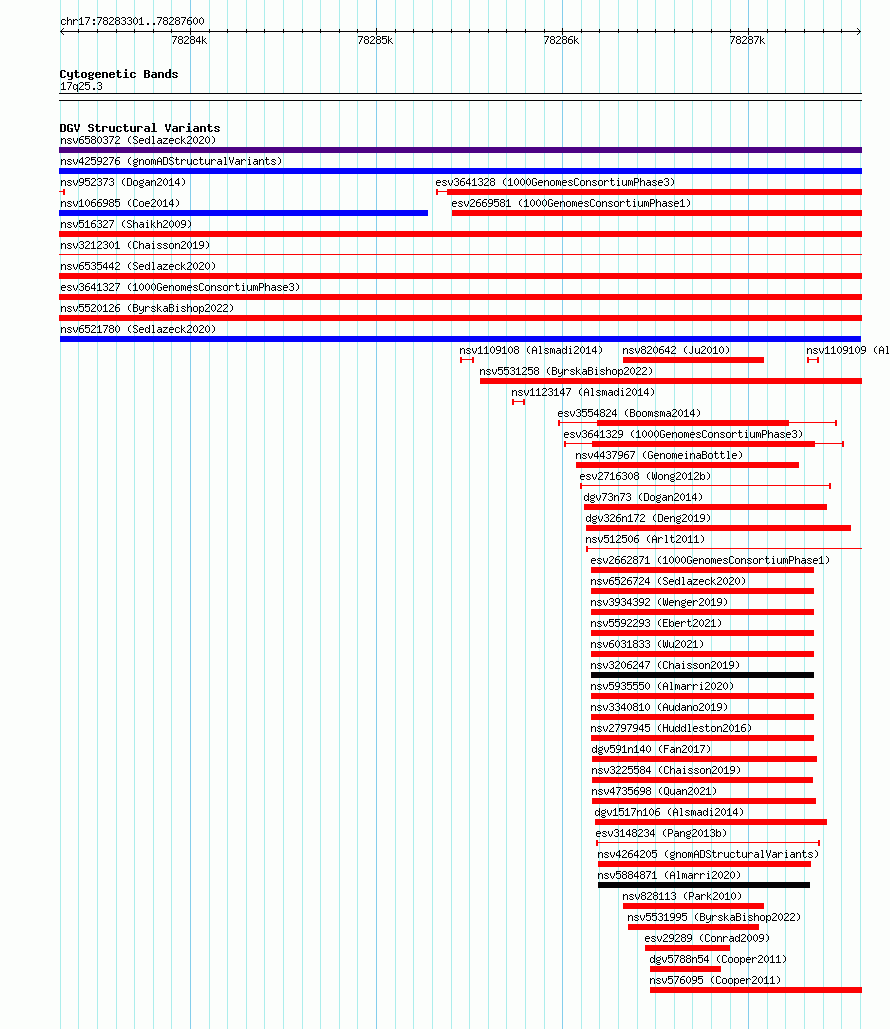
Task: Open esv3641327 (1000GenomesConsortiumPhase3) variant
Action: click(180, 287)
